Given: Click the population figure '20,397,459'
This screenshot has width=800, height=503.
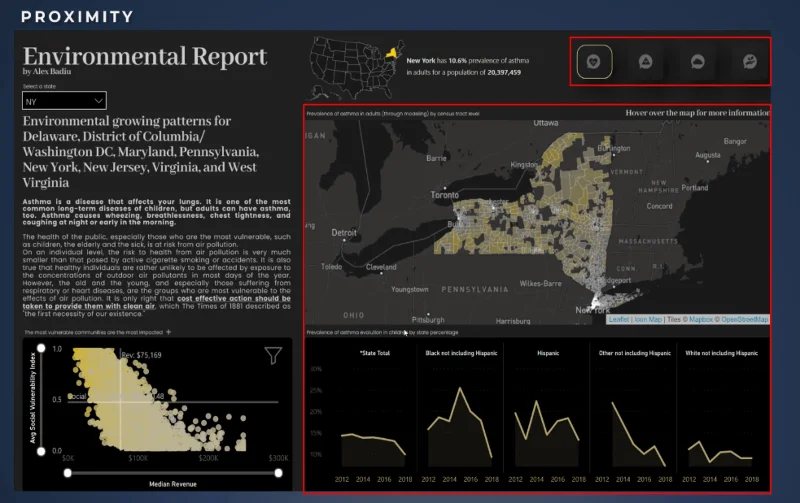Looking at the screenshot, I should coord(504,72).
